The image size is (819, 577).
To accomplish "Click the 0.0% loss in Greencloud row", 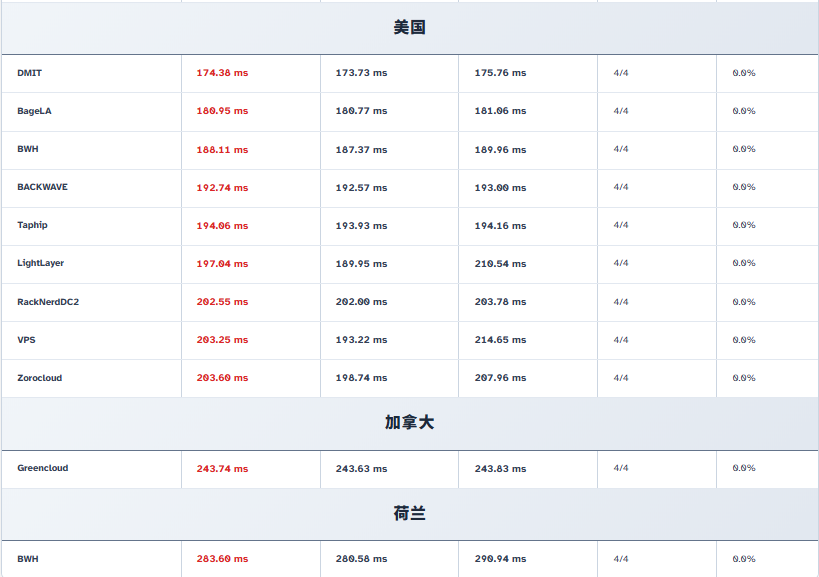I will pos(744,468).
